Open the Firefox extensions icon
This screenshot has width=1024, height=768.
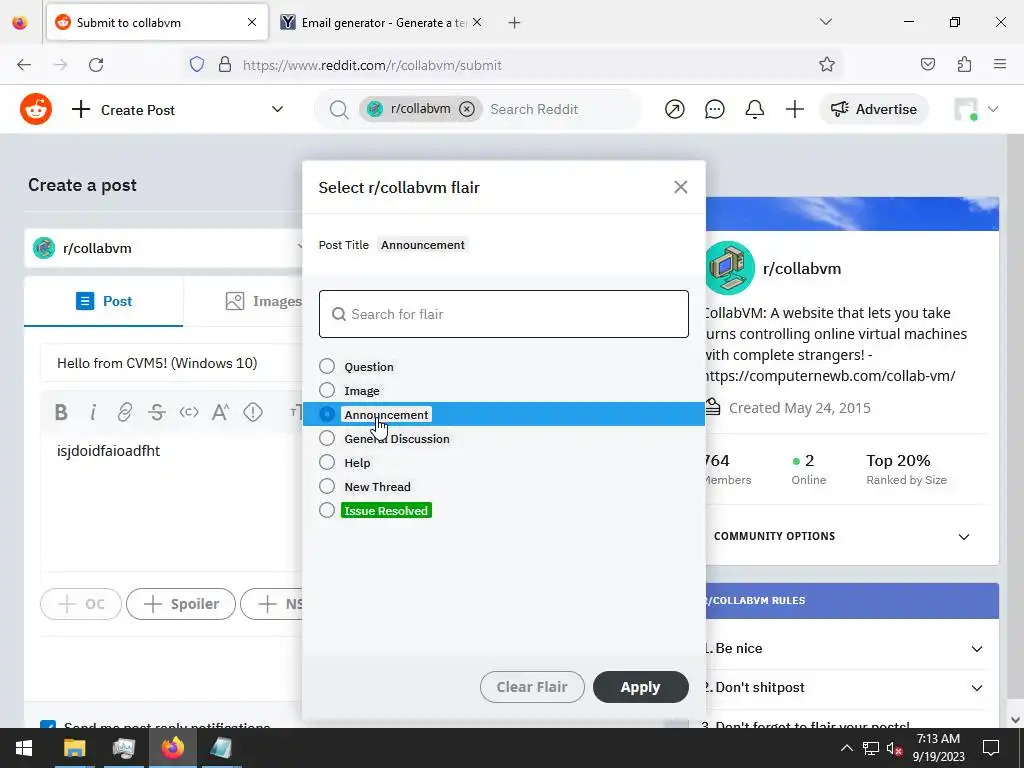point(964,65)
